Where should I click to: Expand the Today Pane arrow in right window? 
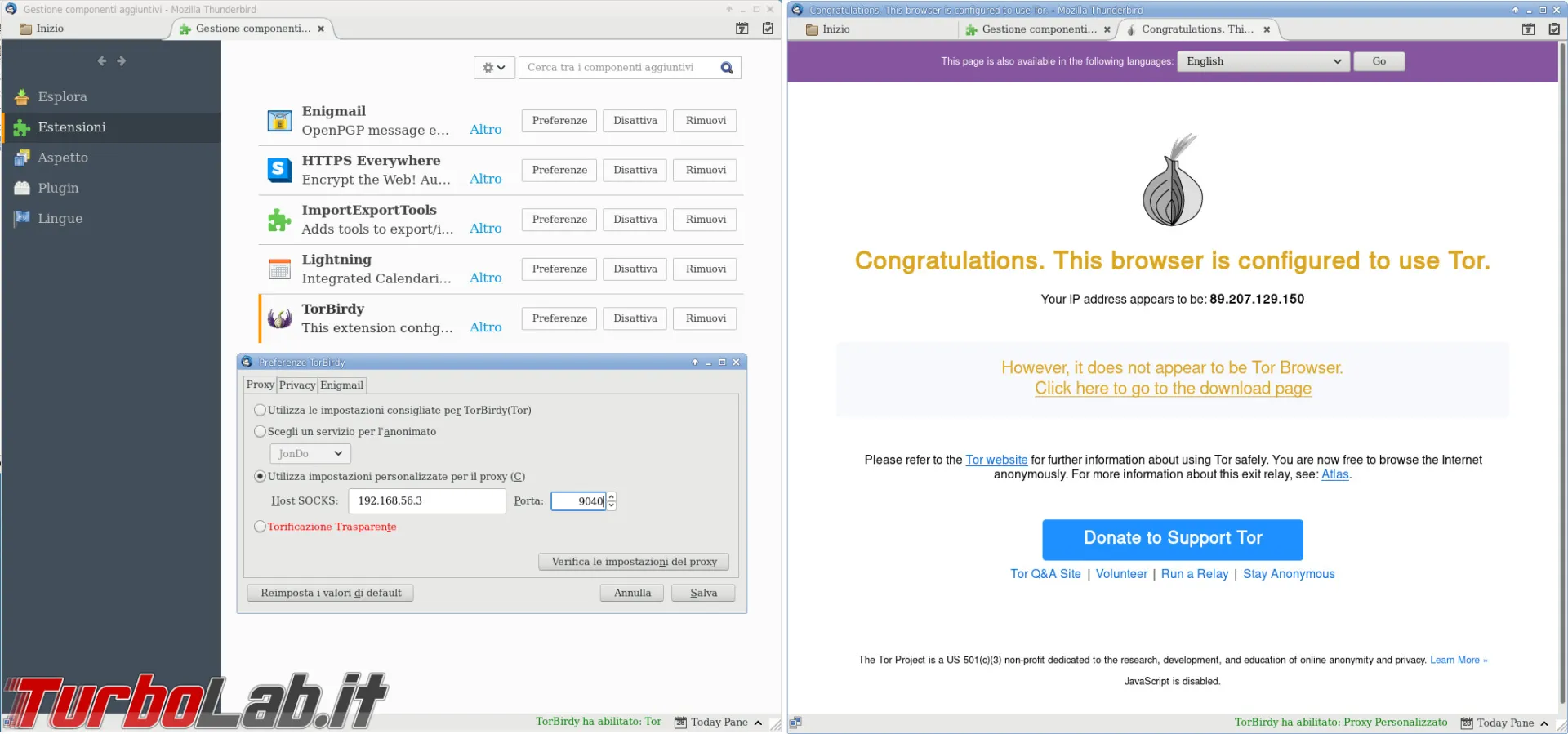(1544, 723)
